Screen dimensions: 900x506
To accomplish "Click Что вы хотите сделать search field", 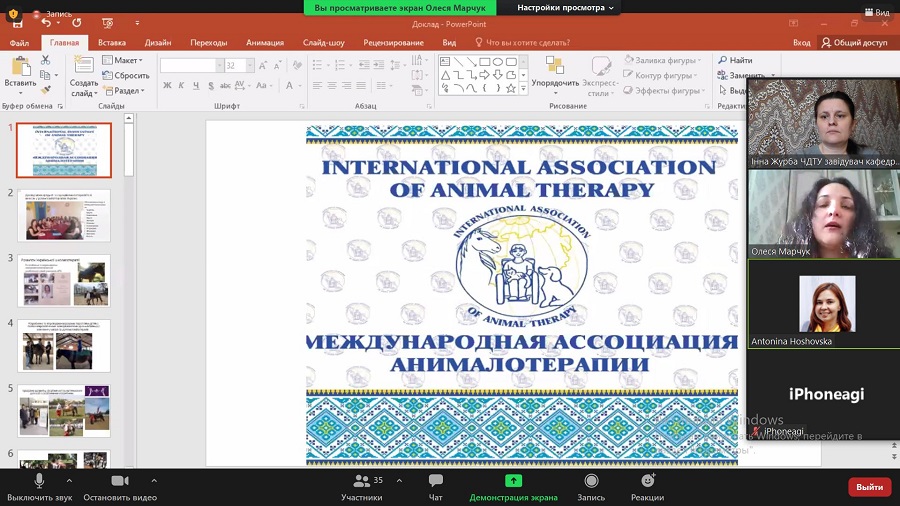I will point(522,42).
